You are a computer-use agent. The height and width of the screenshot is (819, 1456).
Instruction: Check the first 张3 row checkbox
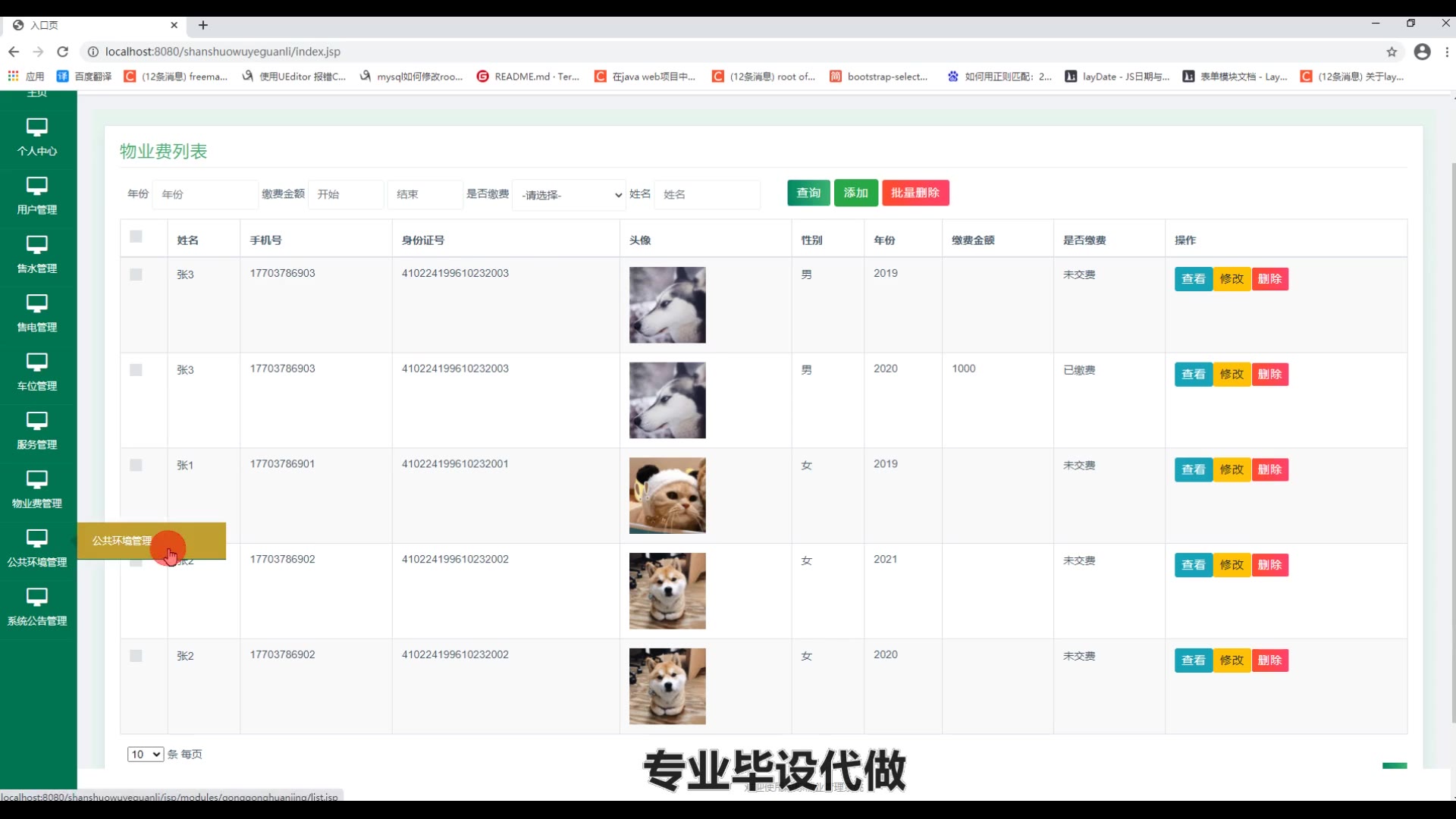[136, 275]
